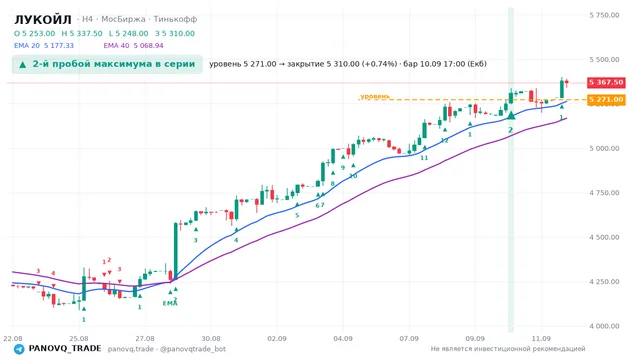This screenshot has height=360, width=640.
Task: Click the signal number 5 marker
Action: 297,216
